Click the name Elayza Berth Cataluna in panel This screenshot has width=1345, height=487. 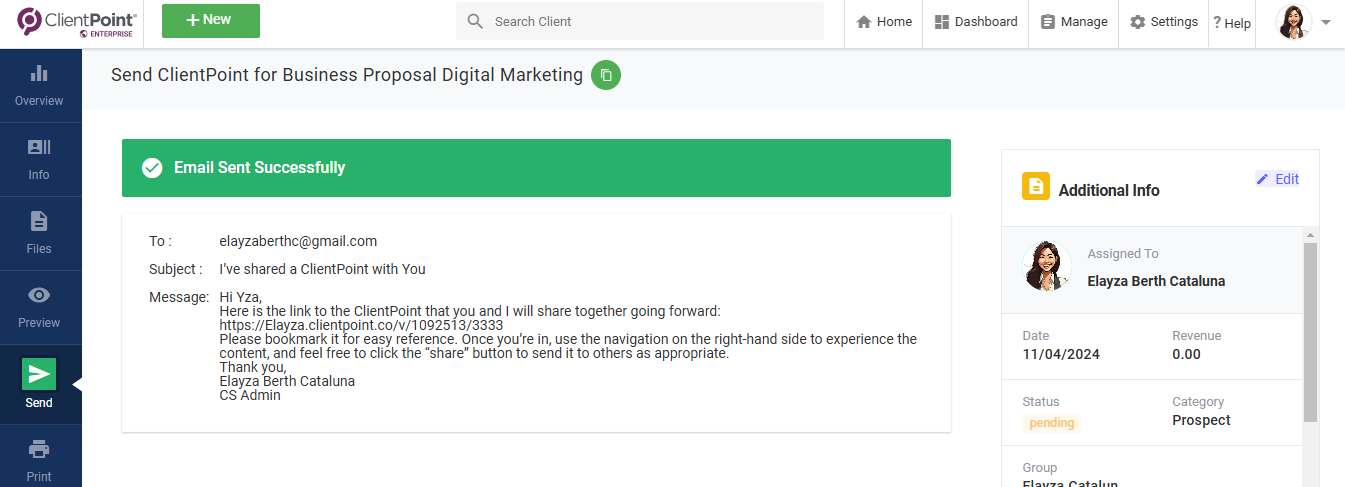[1156, 281]
